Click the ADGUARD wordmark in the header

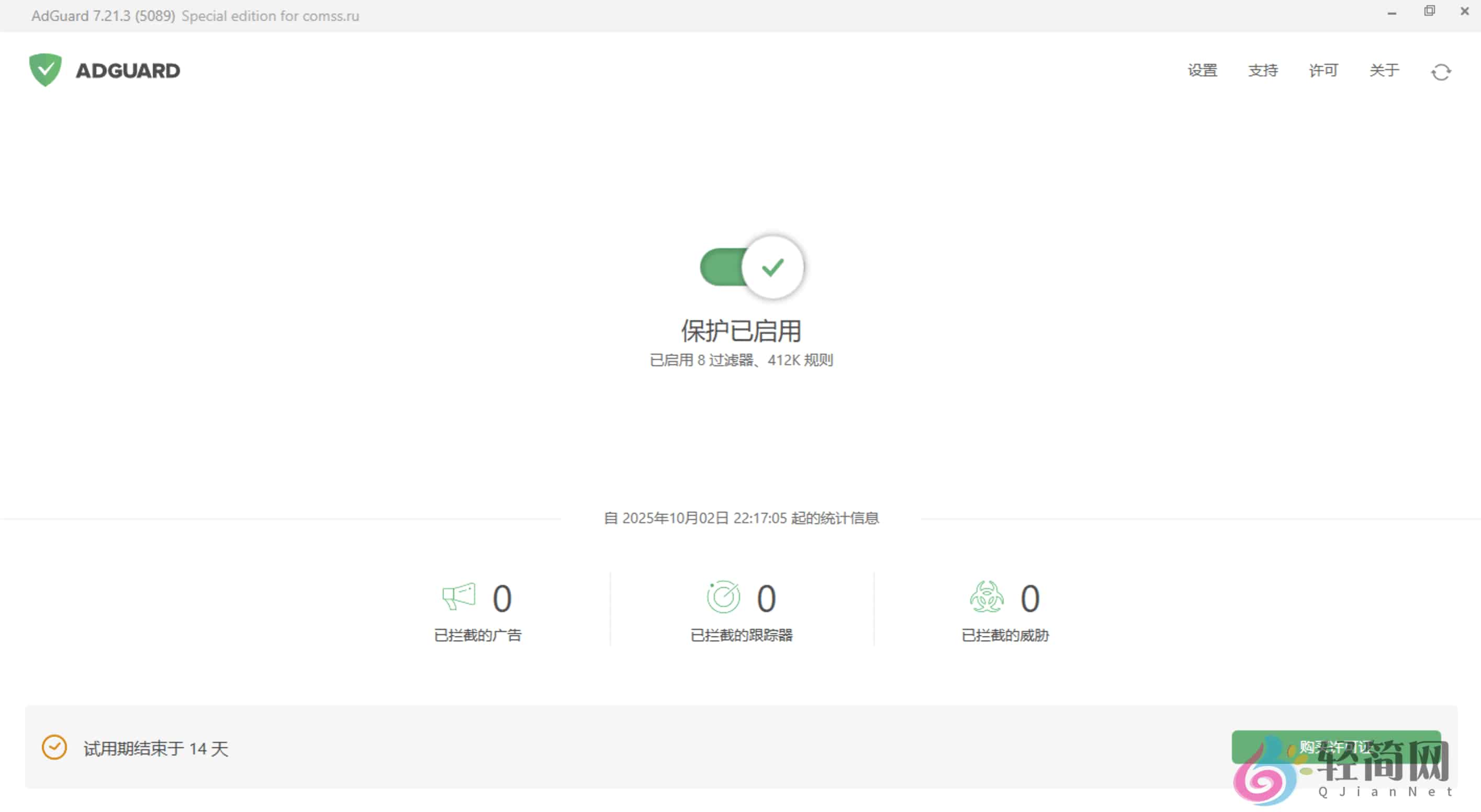[x=127, y=70]
